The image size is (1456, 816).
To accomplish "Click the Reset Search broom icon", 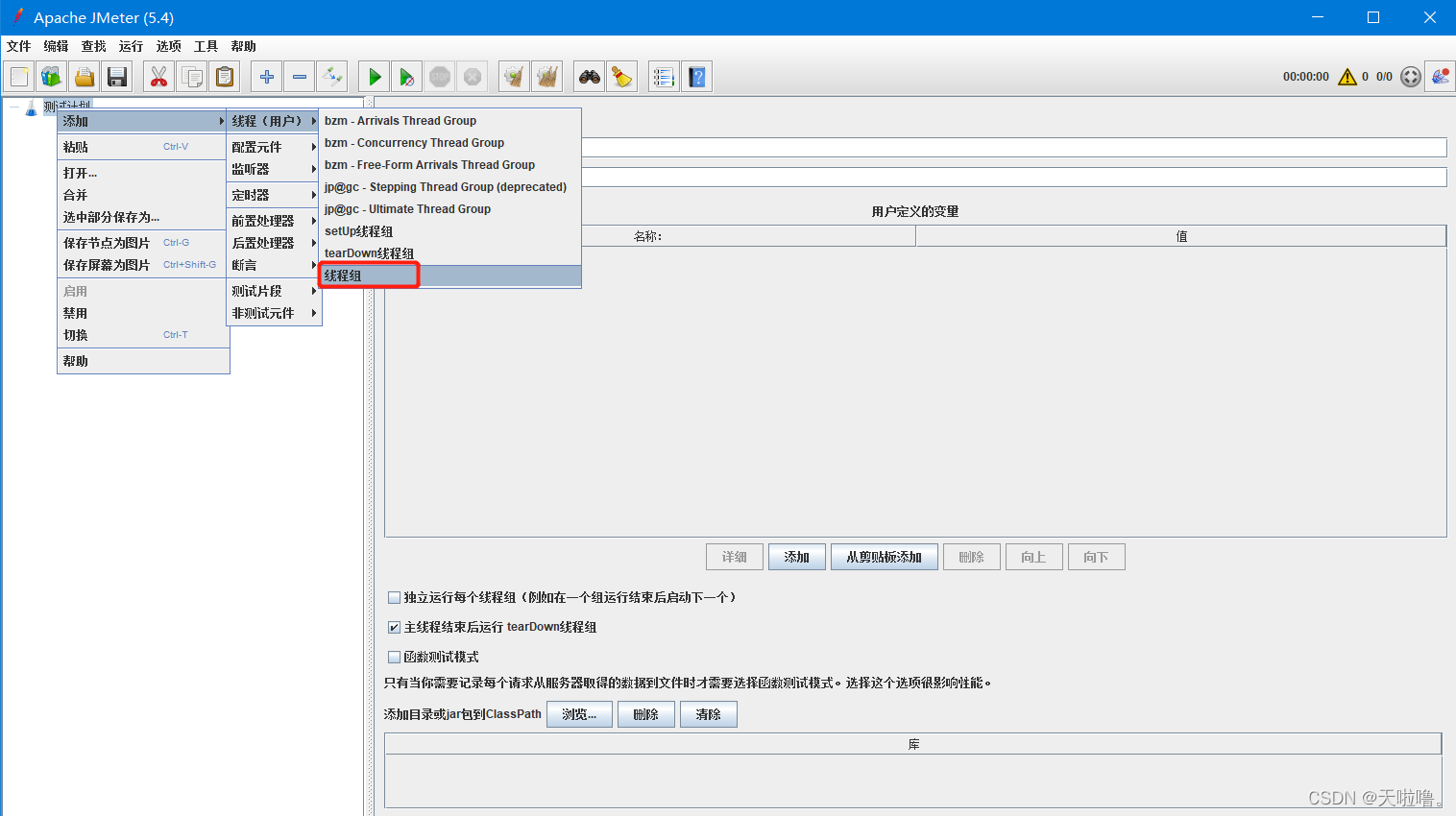I will click(622, 77).
